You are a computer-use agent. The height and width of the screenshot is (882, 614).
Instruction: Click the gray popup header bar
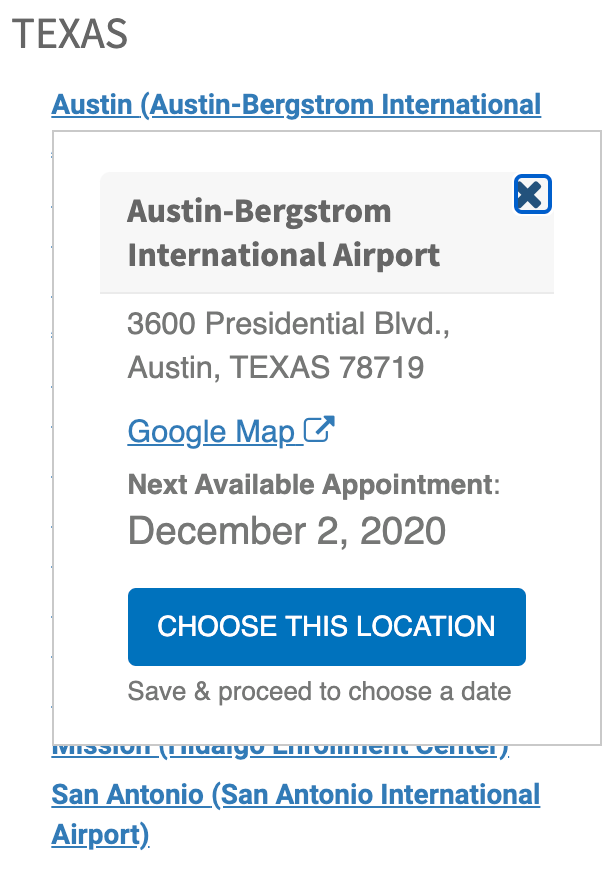(x=470, y=262)
